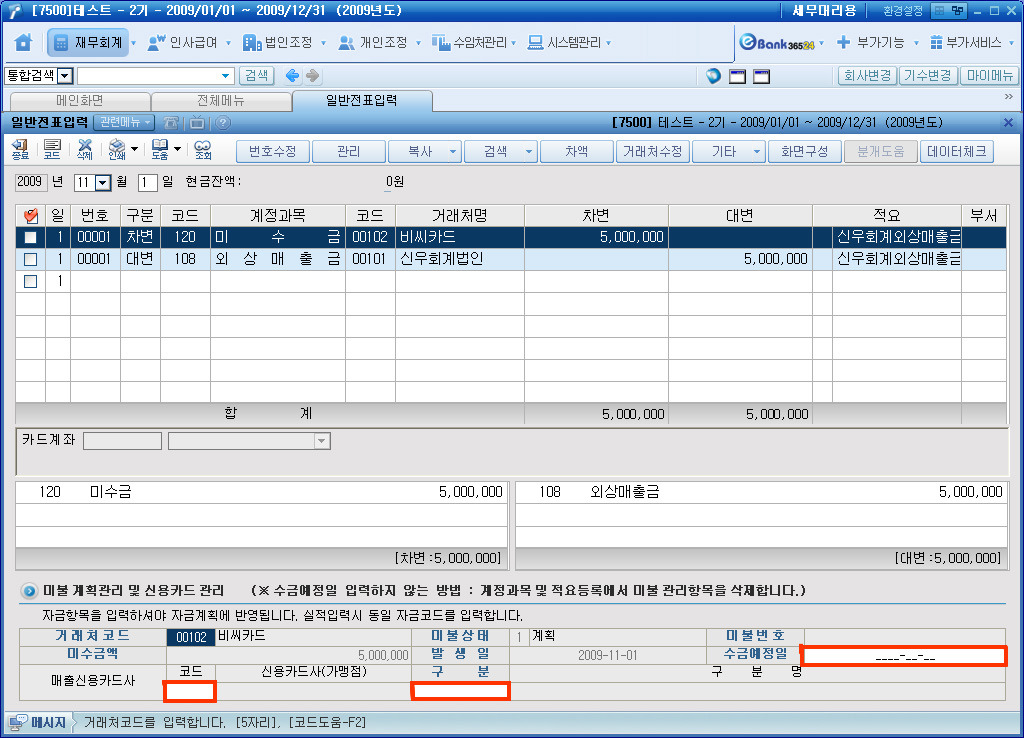Expand the 복사 button dropdown arrow

453,152
